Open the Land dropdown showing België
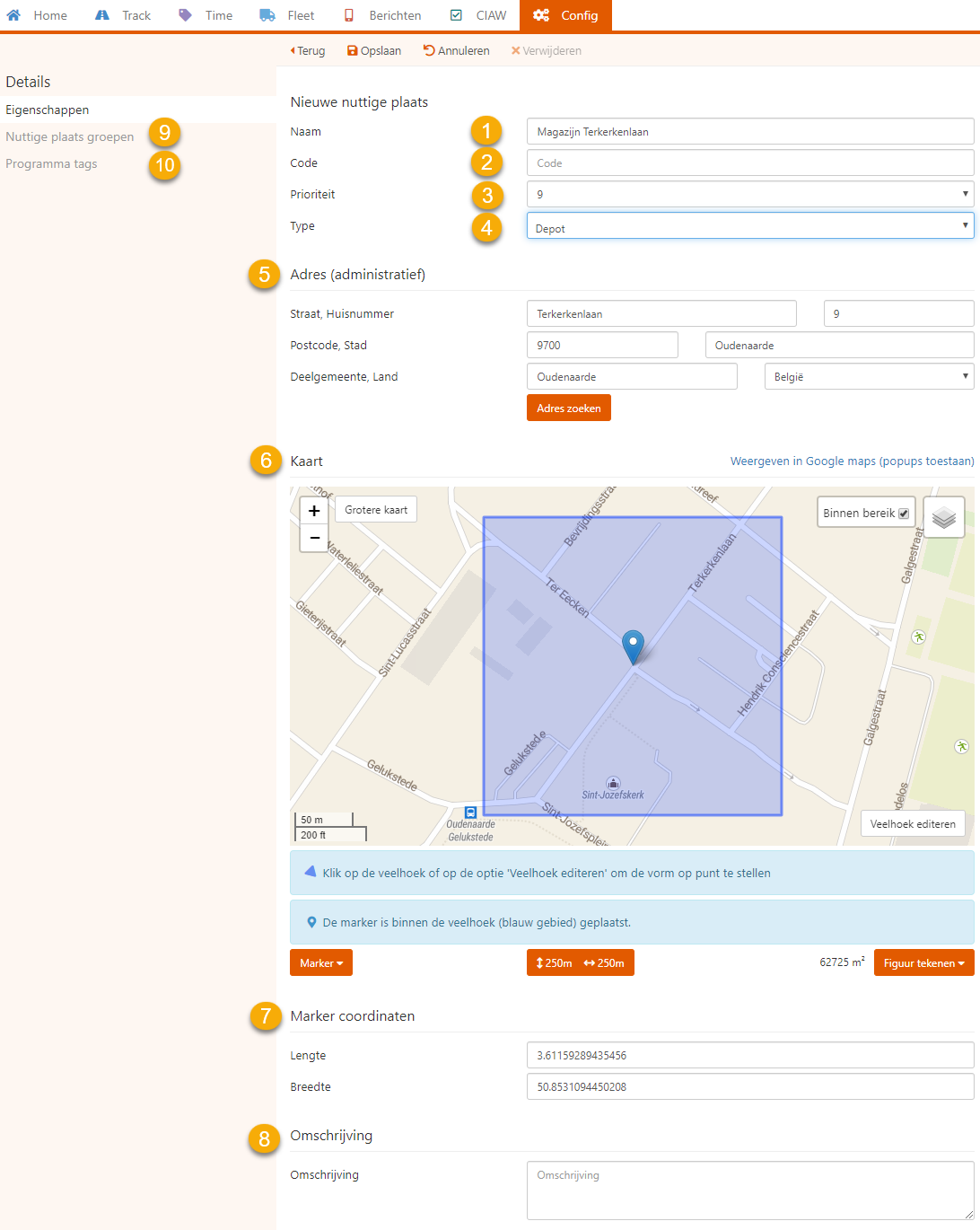Screen dimensions: 980x1230 [x=868, y=377]
